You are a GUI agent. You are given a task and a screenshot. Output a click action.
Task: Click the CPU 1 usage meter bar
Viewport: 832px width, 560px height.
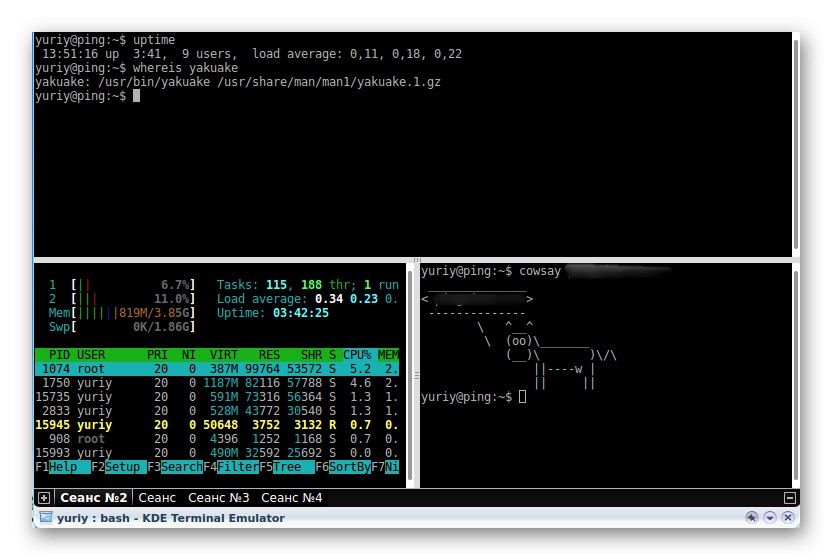pos(122,285)
